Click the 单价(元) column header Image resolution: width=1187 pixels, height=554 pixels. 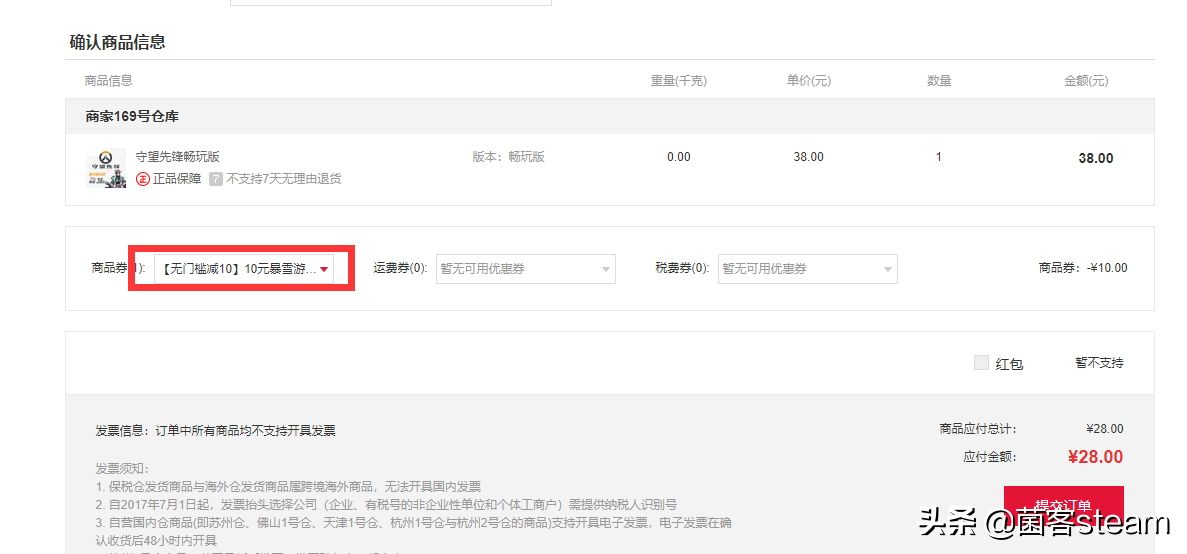pos(808,80)
